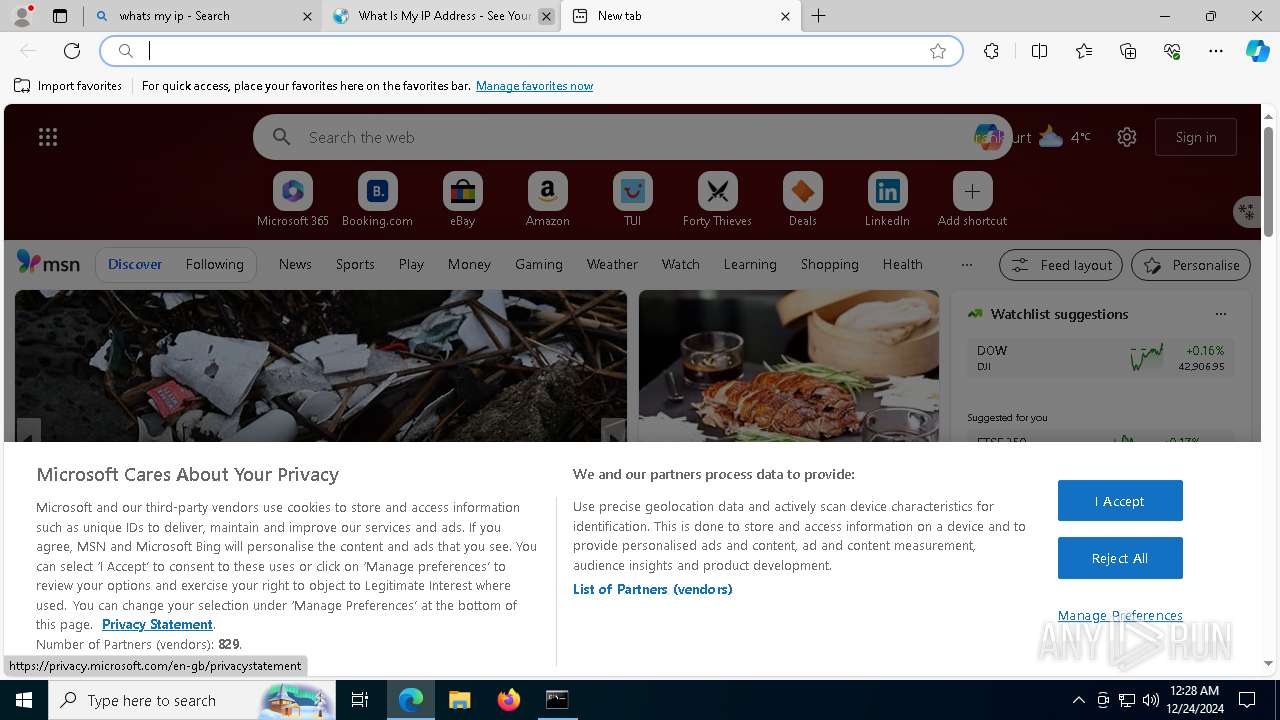Focus the browser address bar
The image size is (1280, 720).
coord(531,51)
